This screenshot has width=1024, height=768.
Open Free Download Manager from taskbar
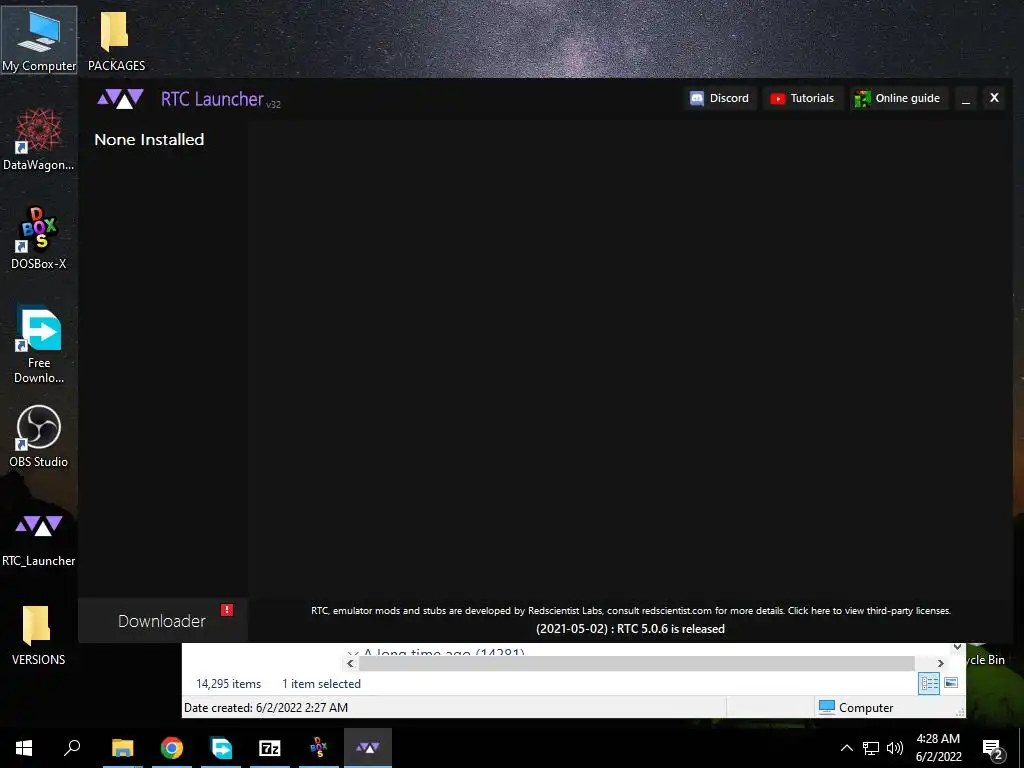point(221,748)
